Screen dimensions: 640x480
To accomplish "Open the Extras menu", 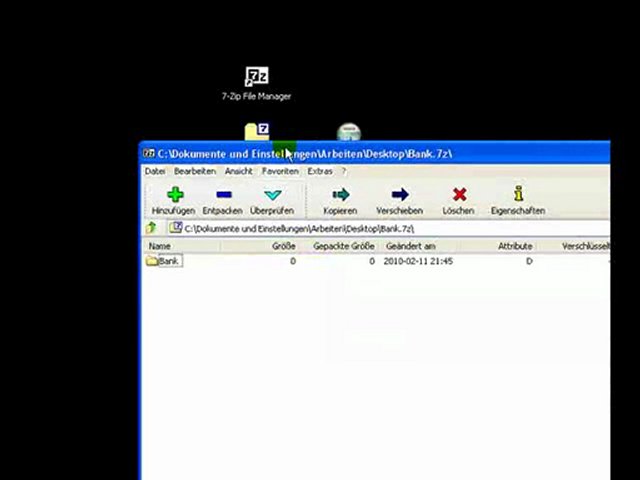I will [x=320, y=171].
